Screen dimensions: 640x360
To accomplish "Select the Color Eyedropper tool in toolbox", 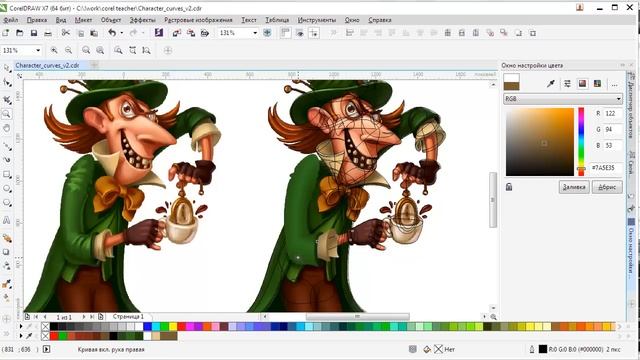I will click(7, 283).
